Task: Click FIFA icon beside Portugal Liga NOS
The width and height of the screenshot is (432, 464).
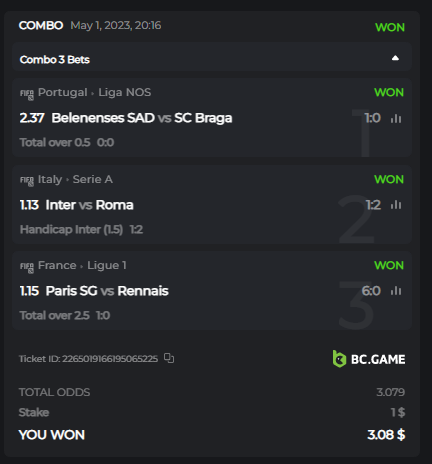Action: coord(27,94)
